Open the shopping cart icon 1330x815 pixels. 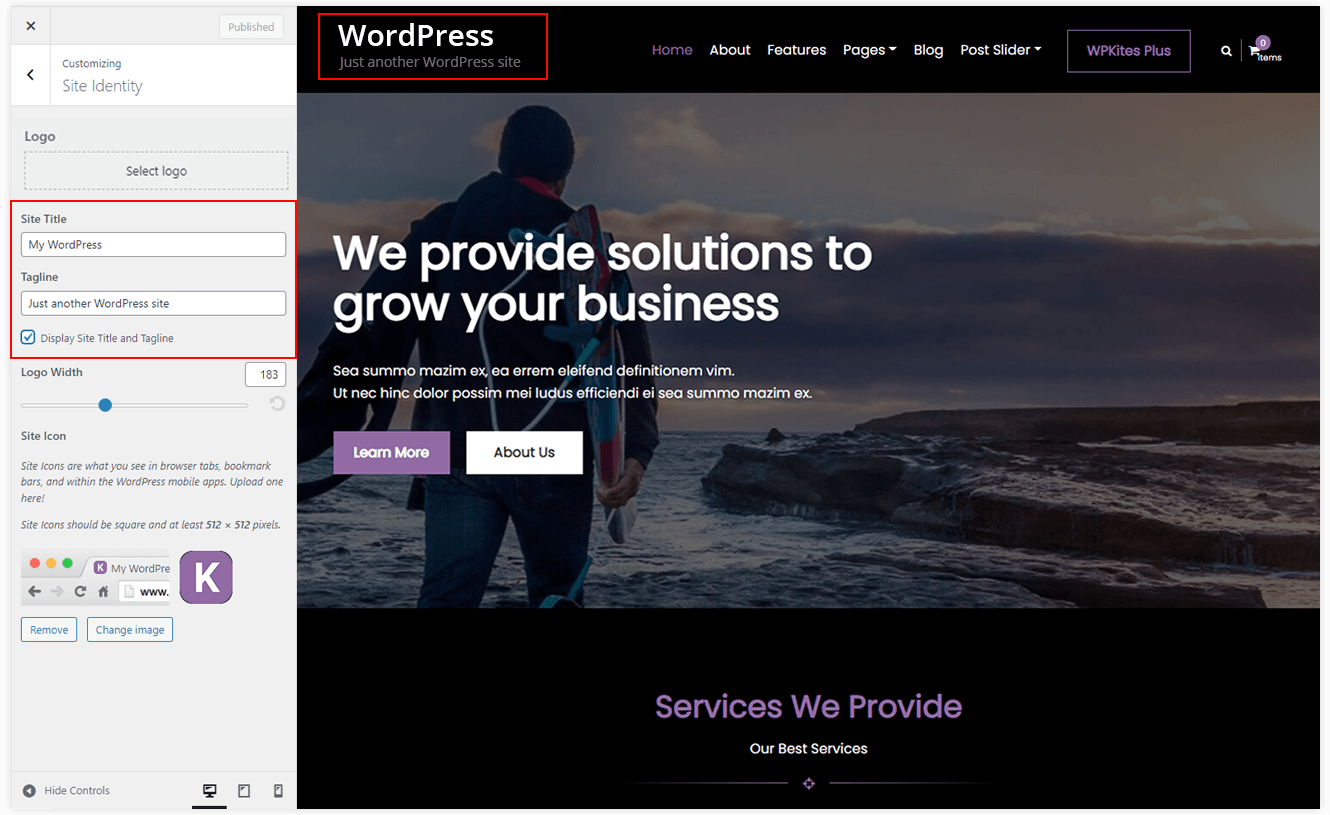tap(1254, 51)
